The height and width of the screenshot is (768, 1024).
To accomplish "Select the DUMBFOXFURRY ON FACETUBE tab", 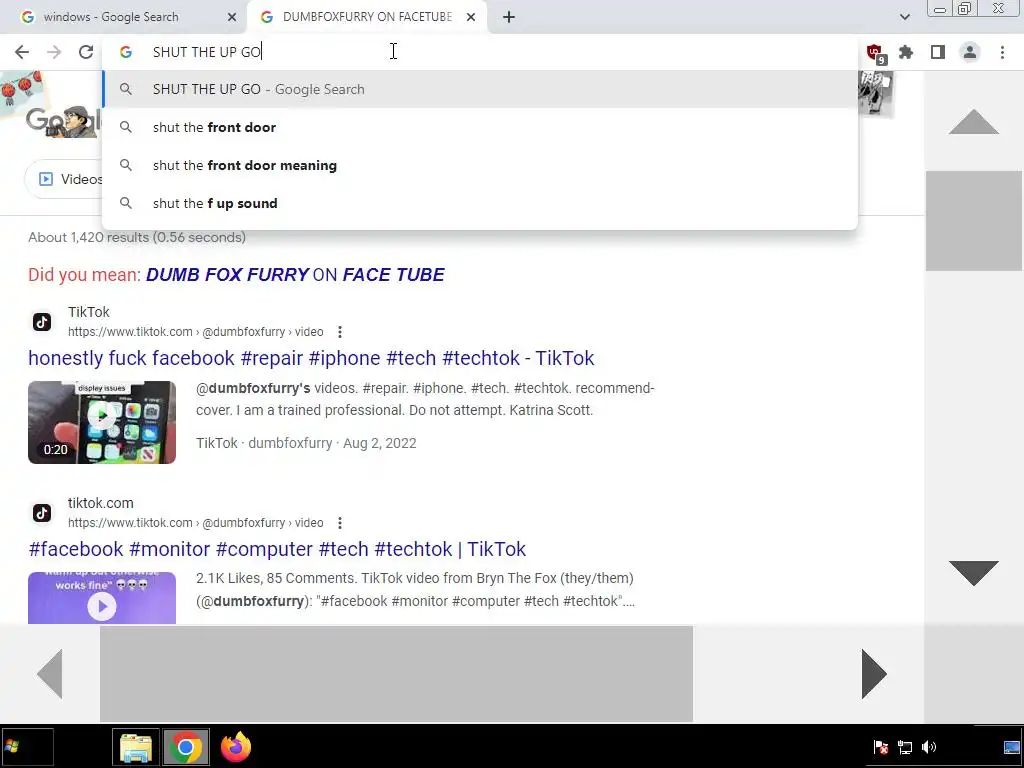I will click(366, 17).
